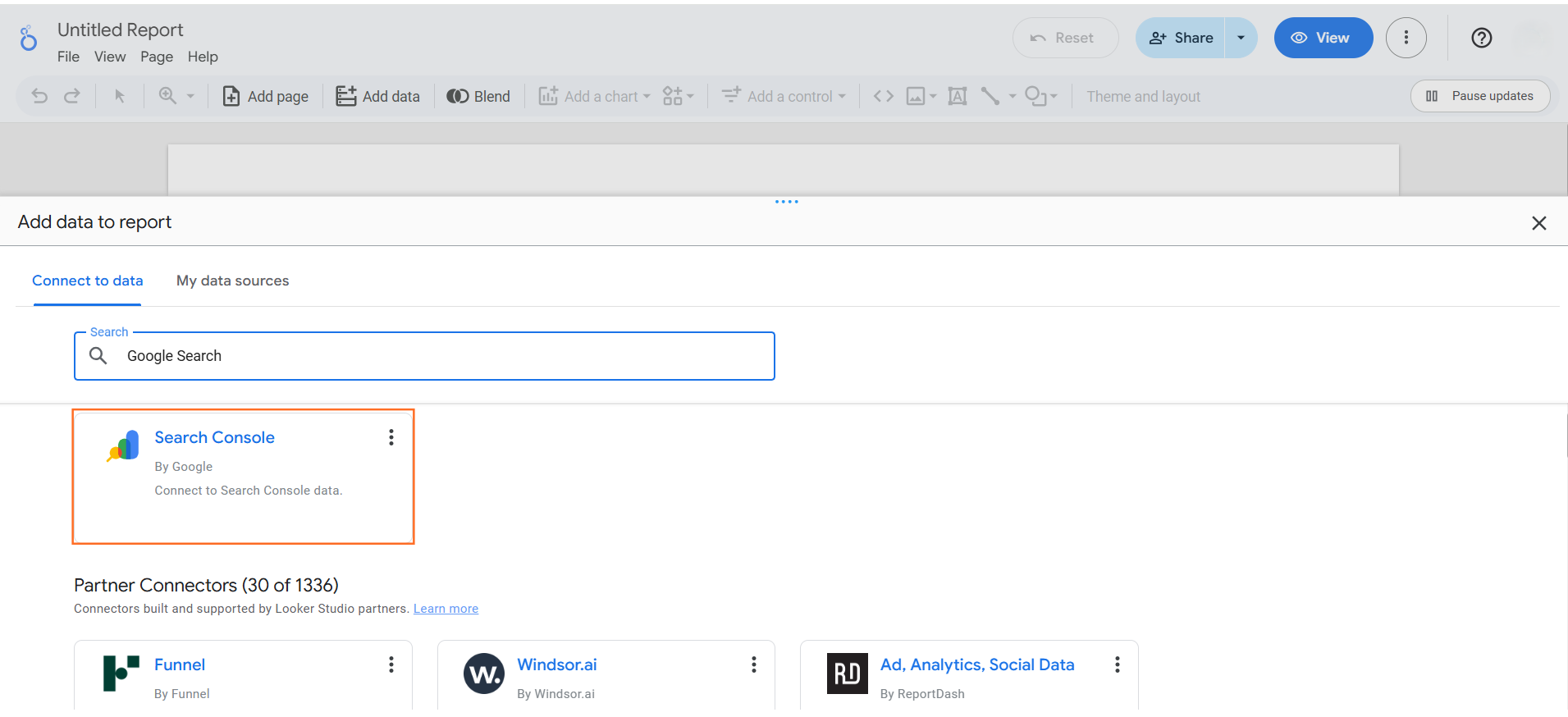Open the account avatar
This screenshot has width=1568, height=717.
pos(1532,38)
